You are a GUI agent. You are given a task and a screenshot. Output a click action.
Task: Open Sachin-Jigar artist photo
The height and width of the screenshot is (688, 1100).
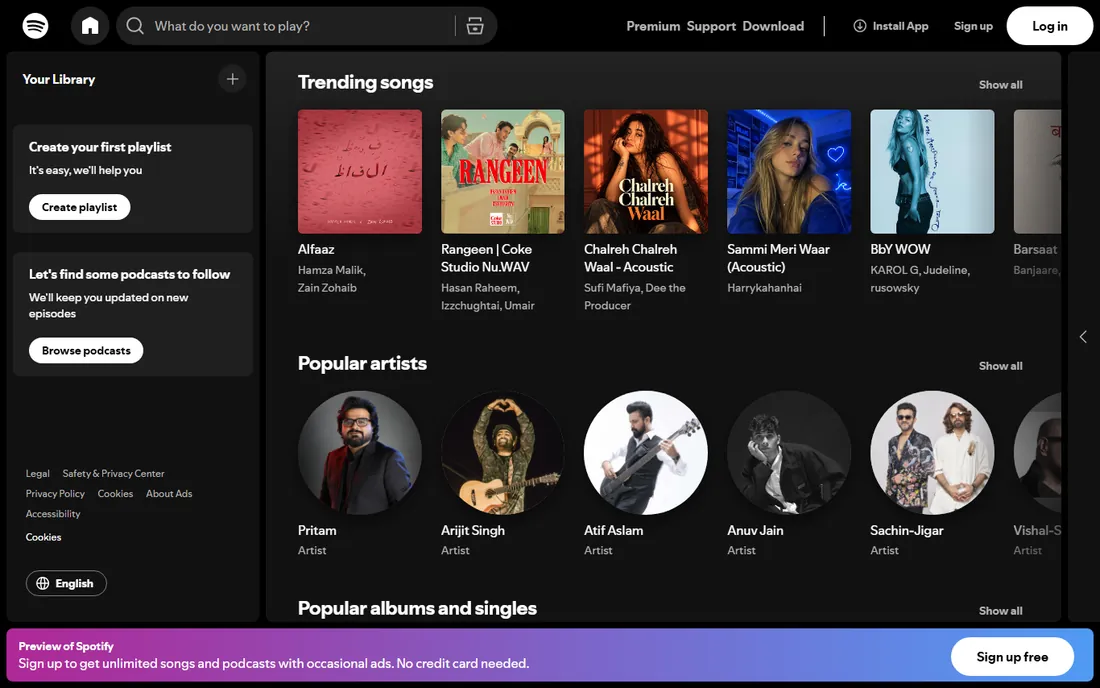click(x=932, y=452)
